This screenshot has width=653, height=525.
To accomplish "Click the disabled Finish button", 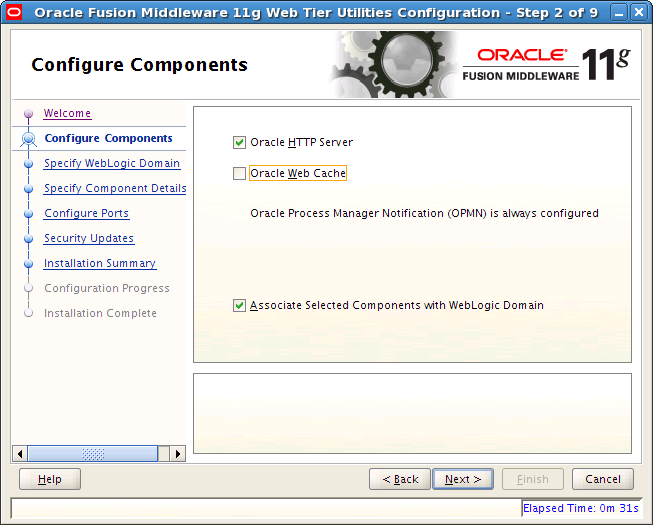I will click(x=533, y=479).
